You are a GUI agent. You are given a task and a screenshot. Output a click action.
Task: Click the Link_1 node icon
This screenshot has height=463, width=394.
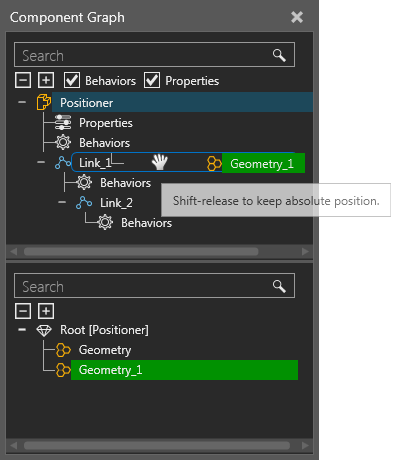63,163
